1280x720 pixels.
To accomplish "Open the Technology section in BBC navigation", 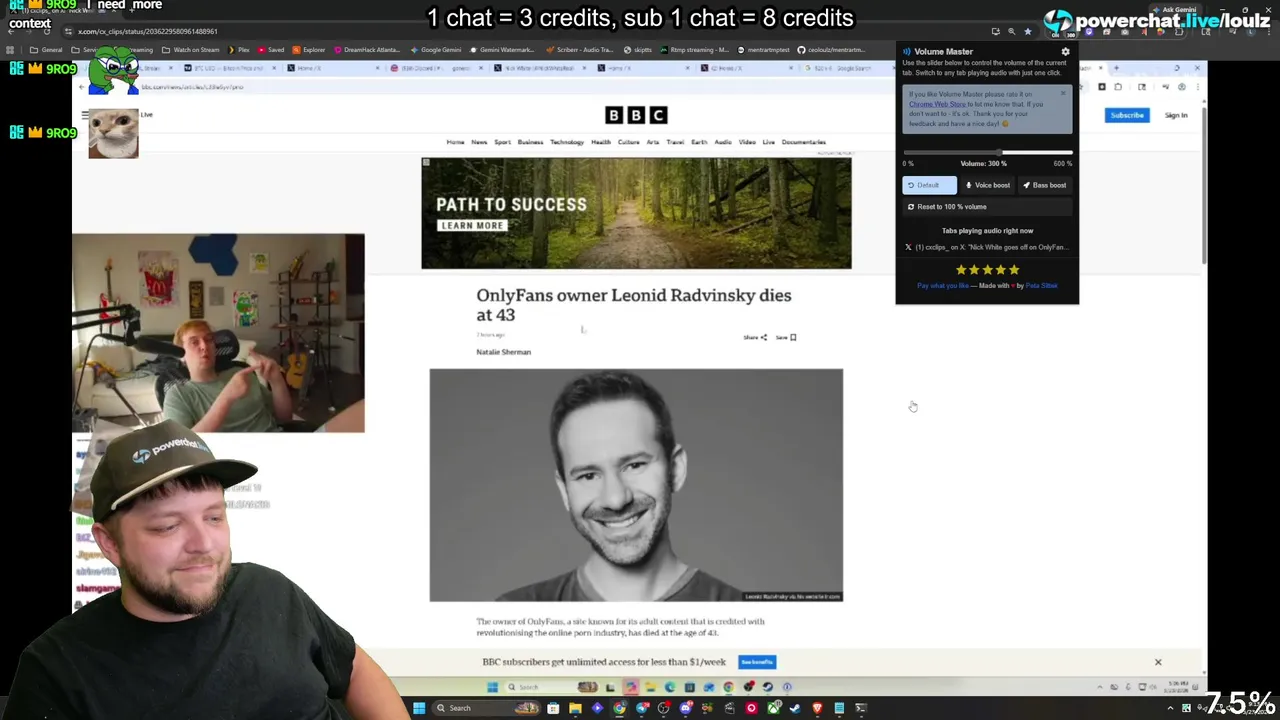I will pos(566,142).
